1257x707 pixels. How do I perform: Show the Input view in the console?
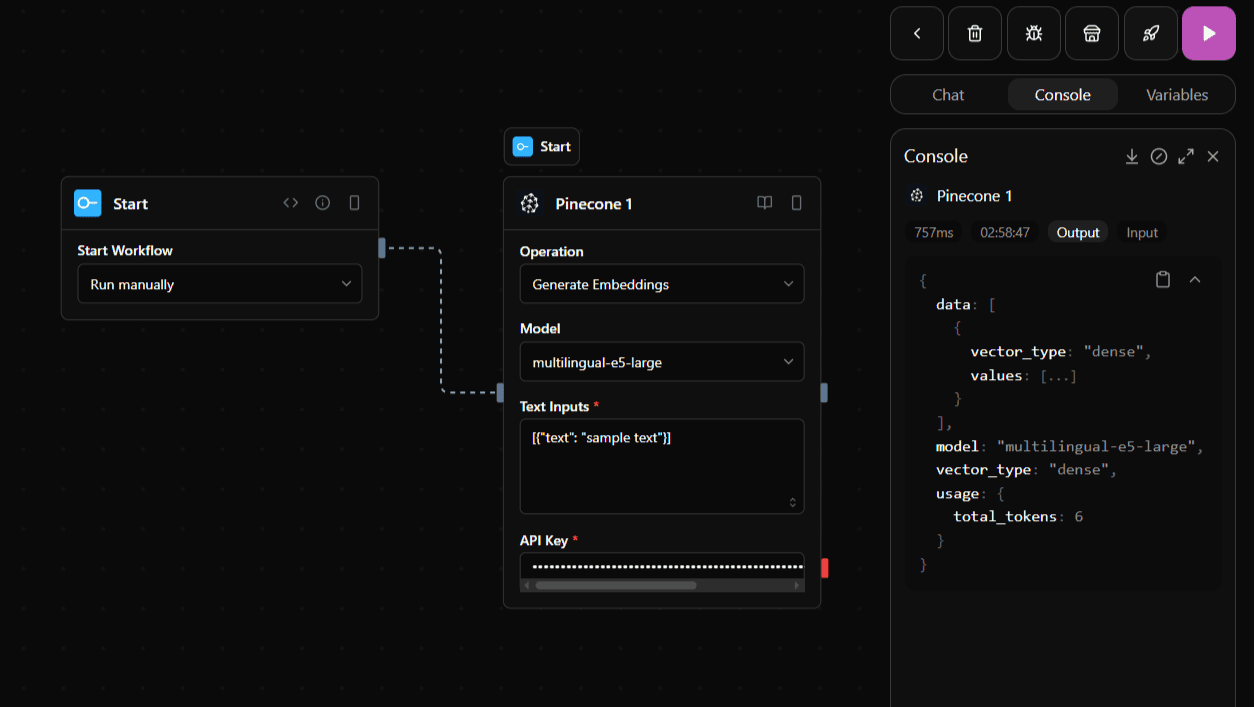[1141, 232]
